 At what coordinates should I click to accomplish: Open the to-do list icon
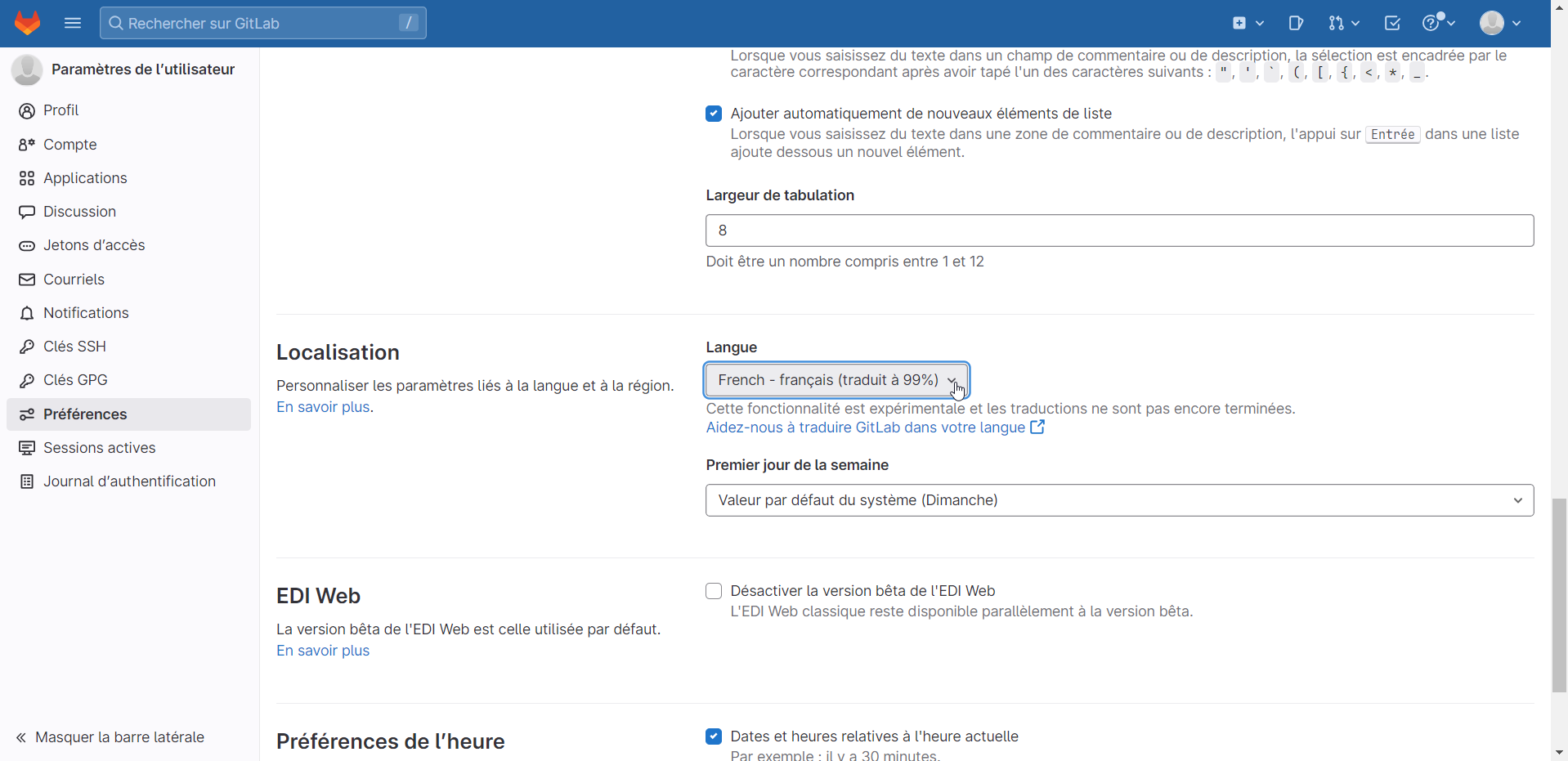[1392, 23]
